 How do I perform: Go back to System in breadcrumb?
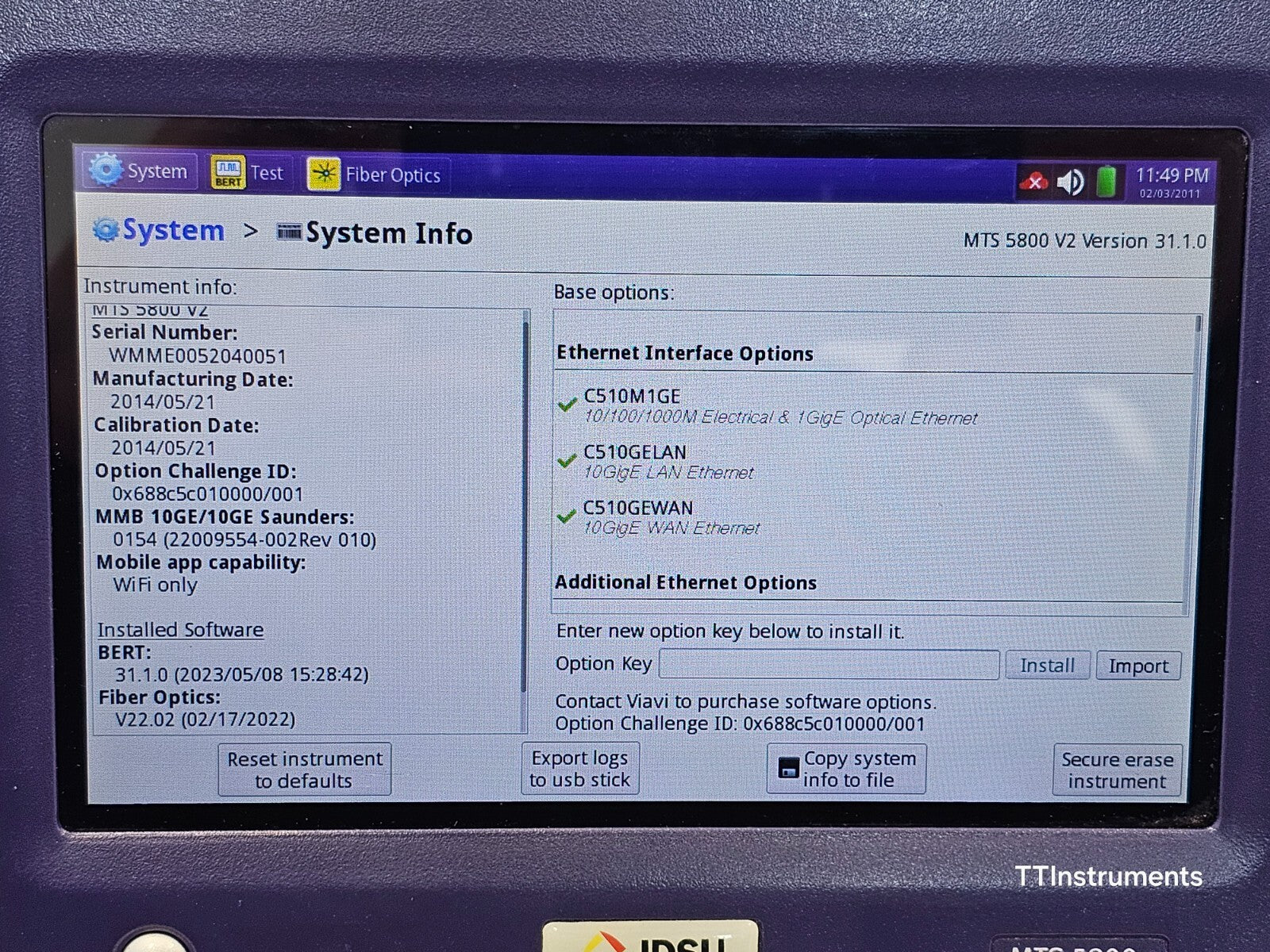(173, 231)
